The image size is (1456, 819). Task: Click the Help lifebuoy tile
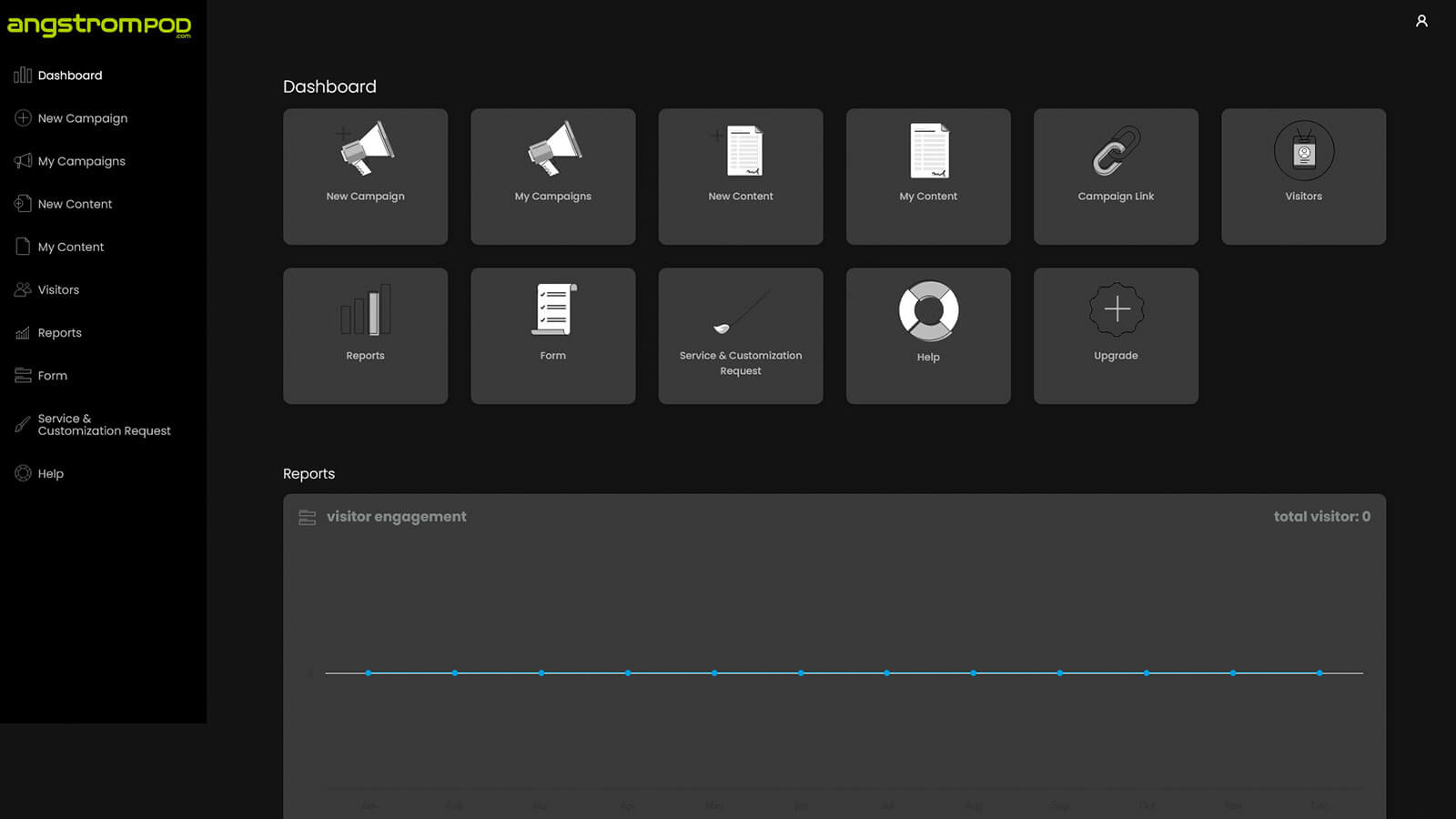click(x=927, y=335)
